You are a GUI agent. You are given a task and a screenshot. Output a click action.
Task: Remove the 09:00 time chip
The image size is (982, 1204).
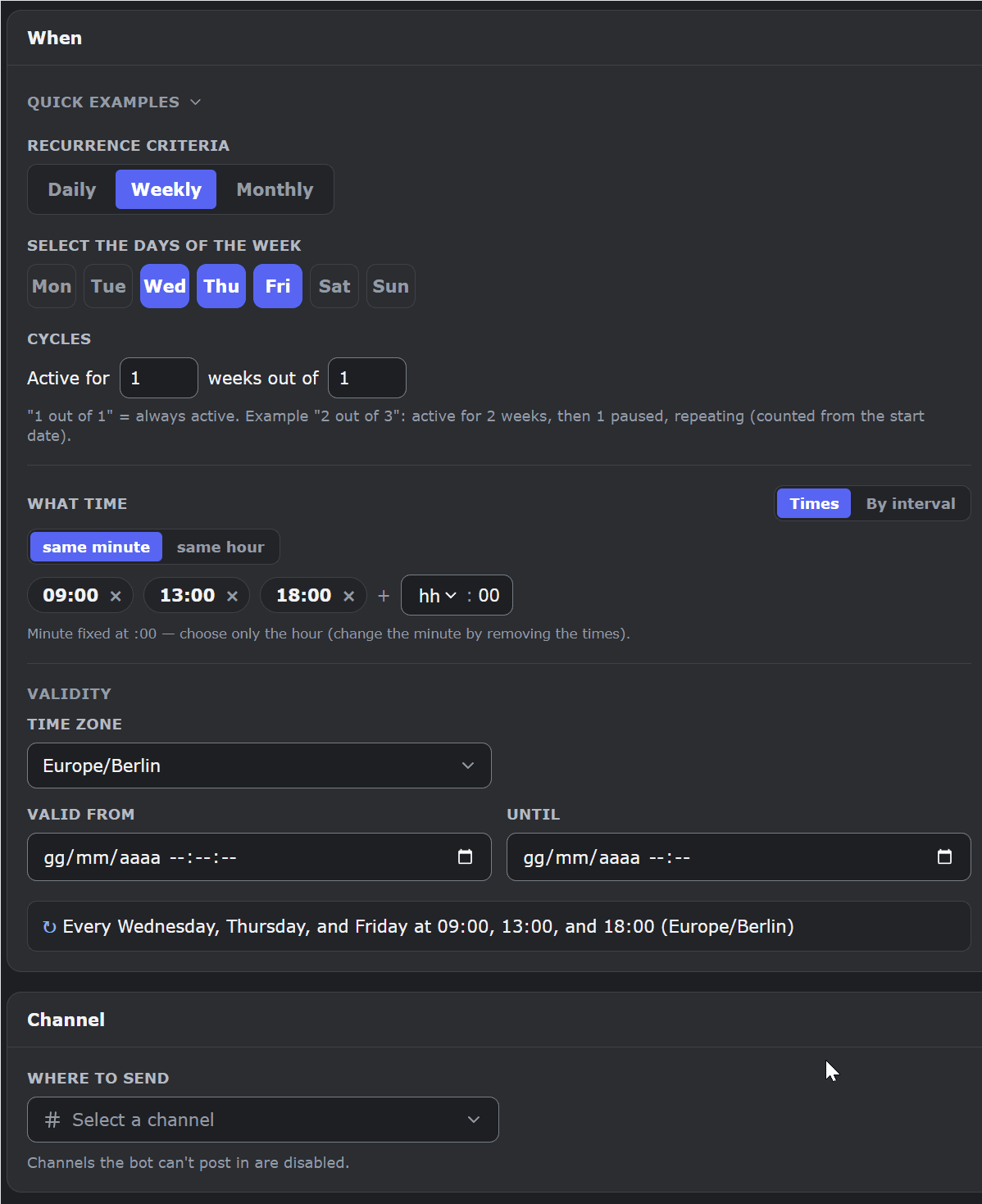[116, 596]
